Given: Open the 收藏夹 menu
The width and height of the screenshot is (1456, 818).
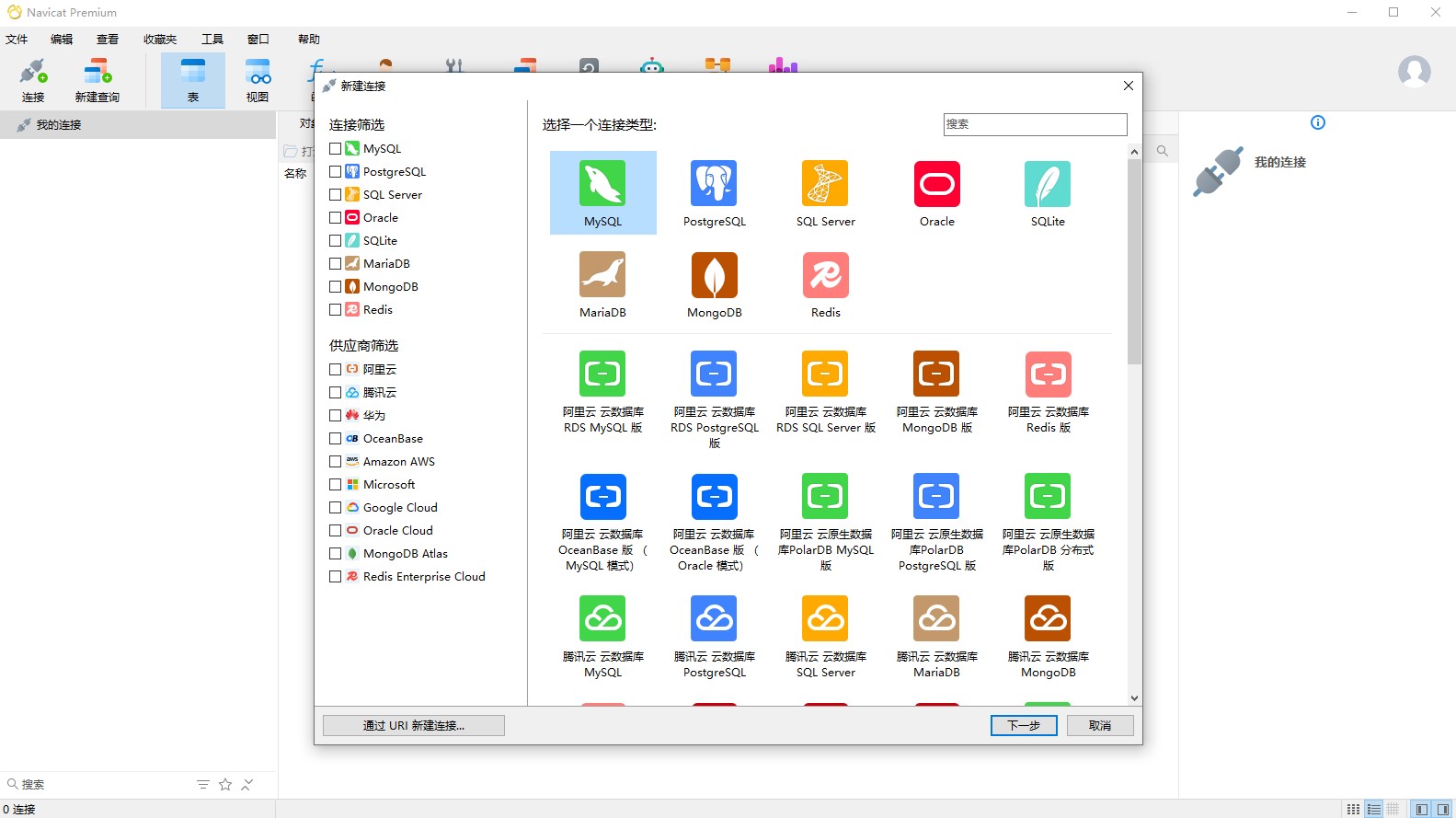Looking at the screenshot, I should (x=160, y=40).
